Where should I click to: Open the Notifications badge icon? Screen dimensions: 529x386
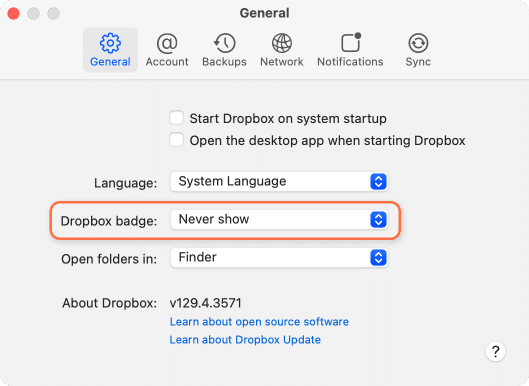pos(351,43)
